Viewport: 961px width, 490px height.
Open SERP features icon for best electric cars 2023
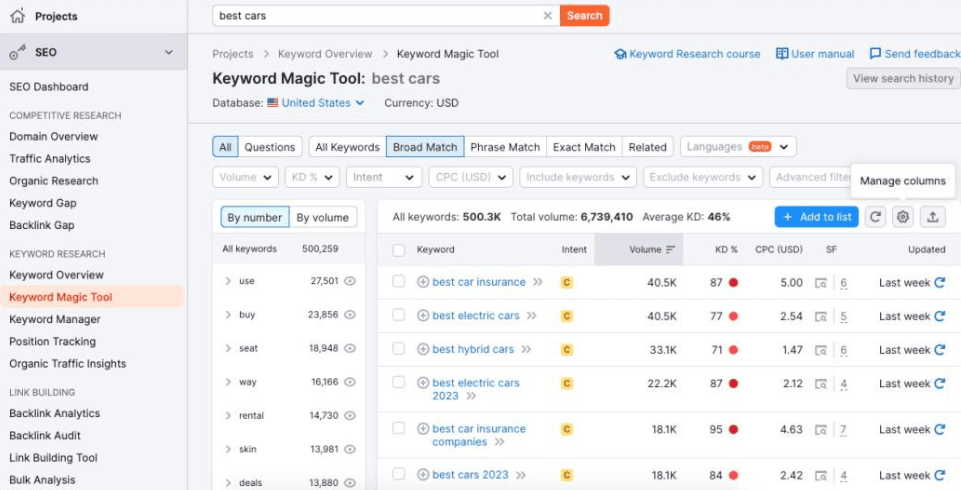pyautogui.click(x=821, y=384)
